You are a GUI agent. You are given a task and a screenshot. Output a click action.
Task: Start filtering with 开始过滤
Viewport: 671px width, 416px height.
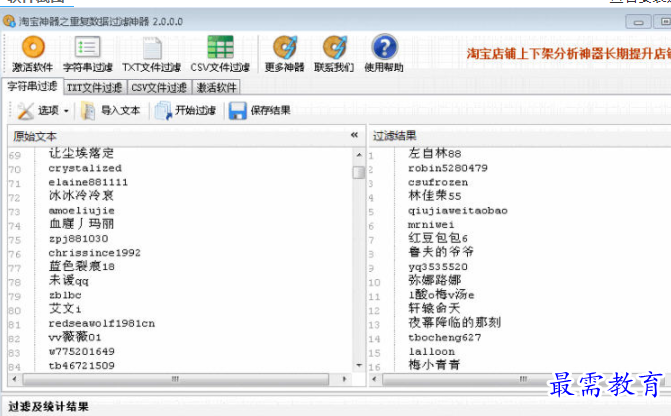click(185, 110)
